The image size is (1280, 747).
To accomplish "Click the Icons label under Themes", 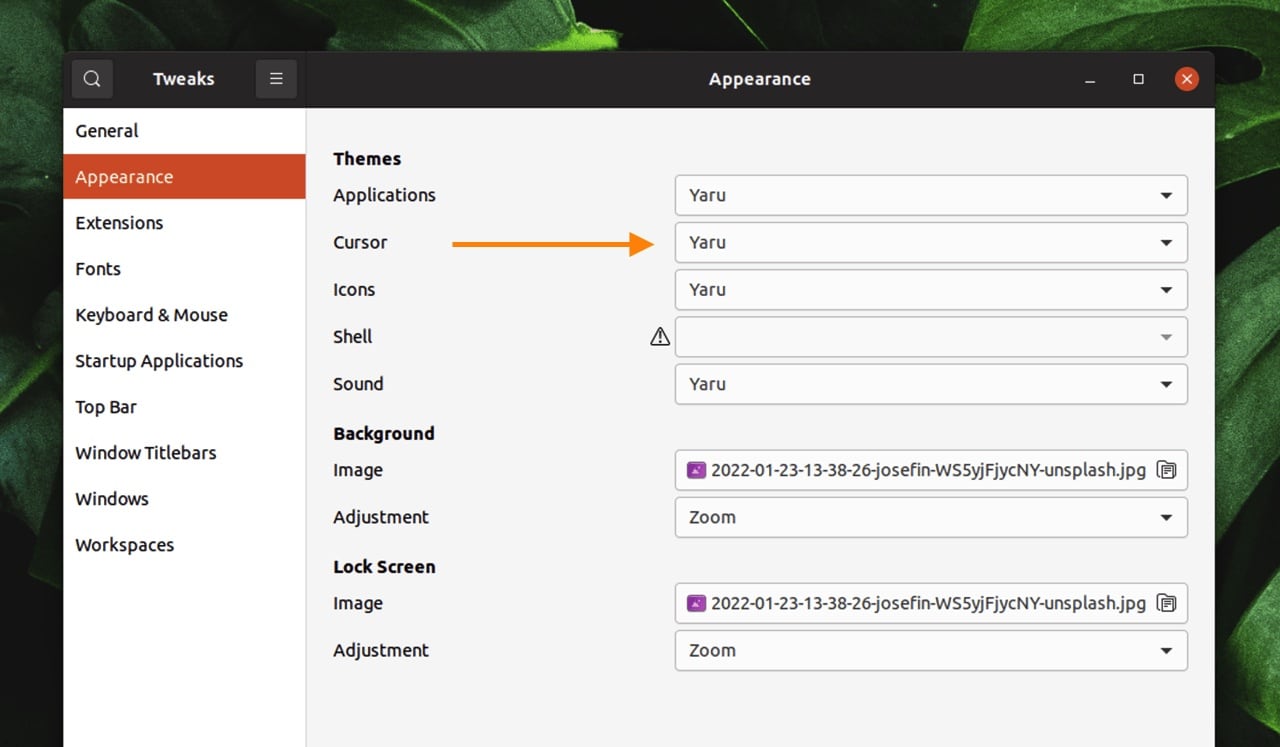I will point(354,290).
